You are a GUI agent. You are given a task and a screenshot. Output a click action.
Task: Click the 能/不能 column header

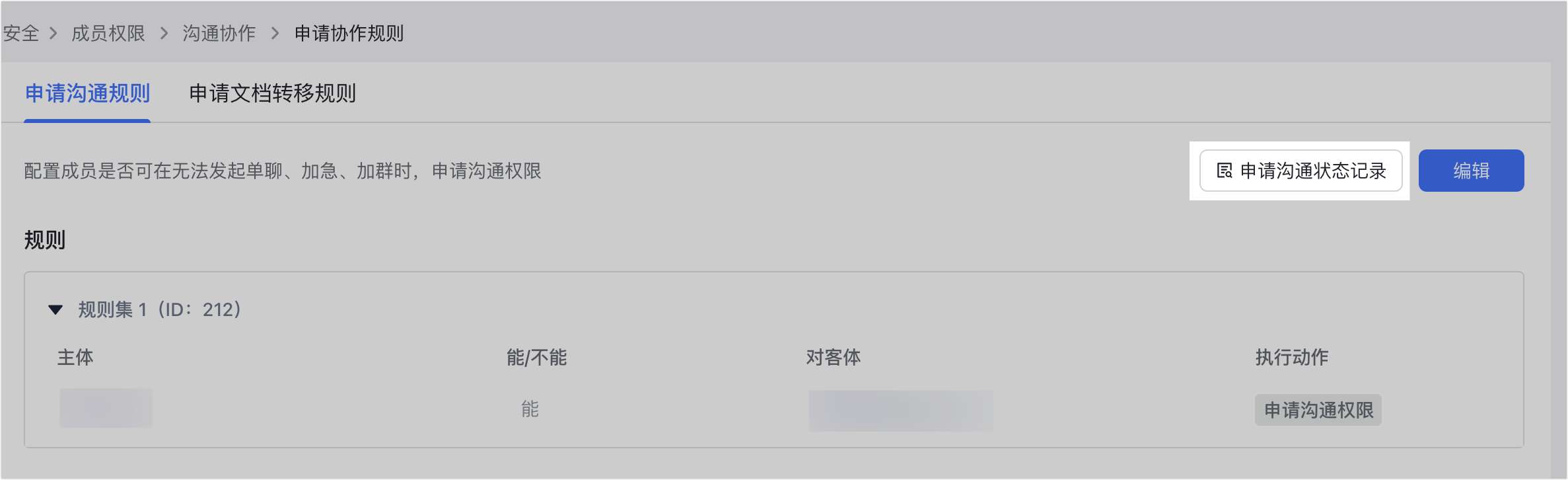click(536, 357)
